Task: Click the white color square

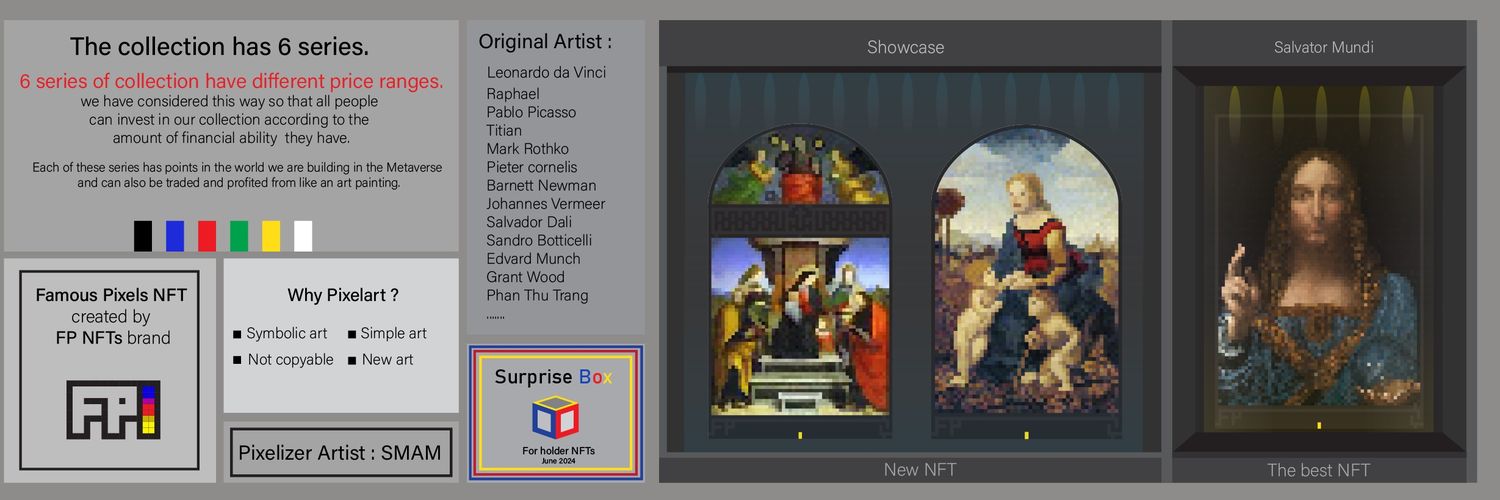Action: tap(303, 236)
